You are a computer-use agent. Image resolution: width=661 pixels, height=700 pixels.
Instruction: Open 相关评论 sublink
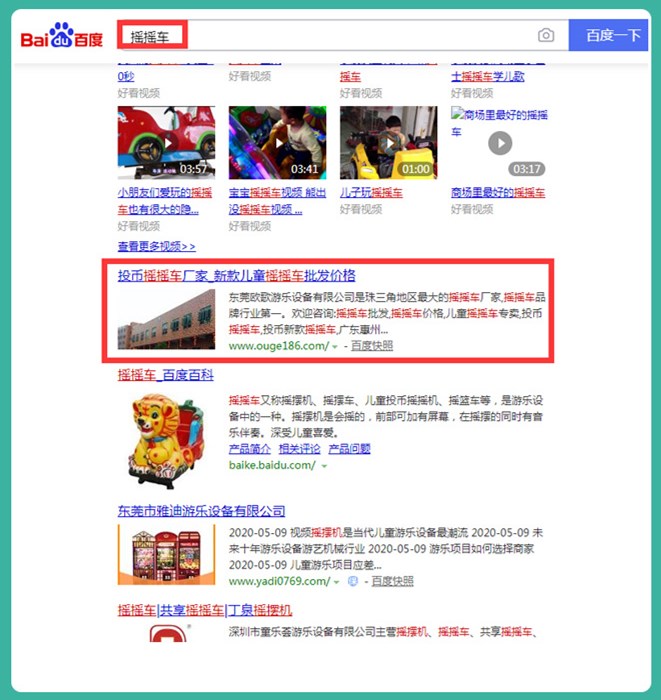pos(299,449)
